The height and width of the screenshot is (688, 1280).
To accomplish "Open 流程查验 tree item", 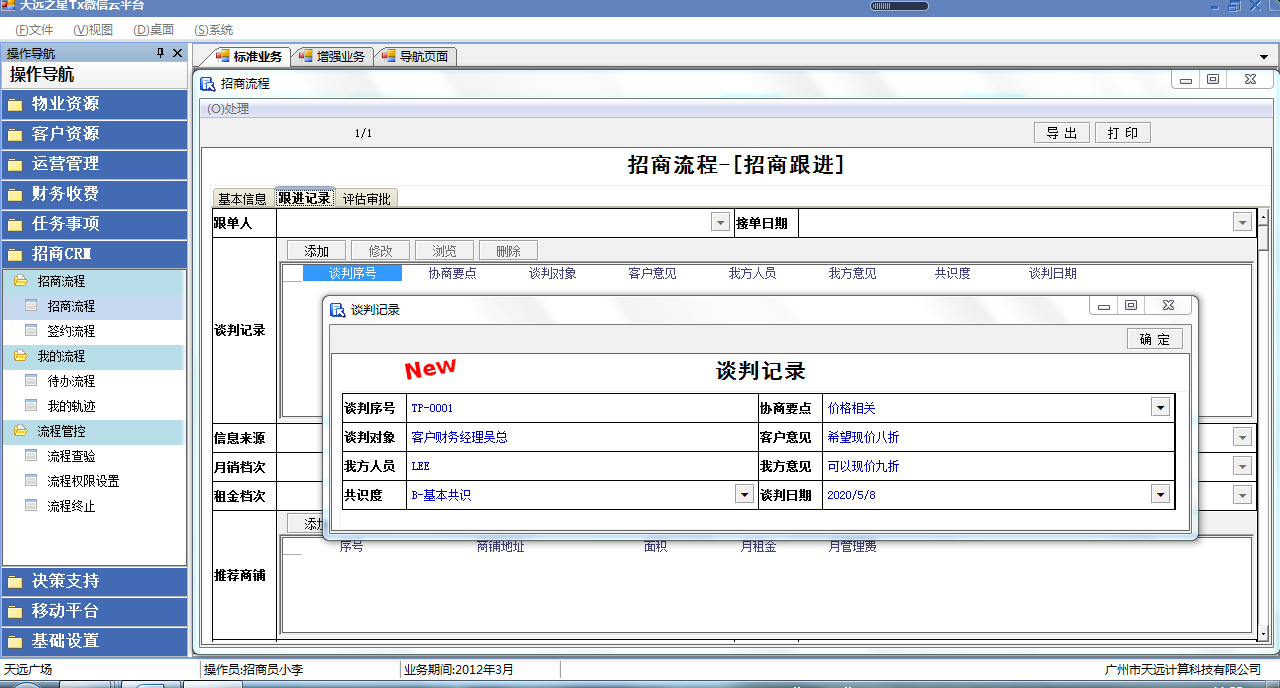I will coord(71,456).
